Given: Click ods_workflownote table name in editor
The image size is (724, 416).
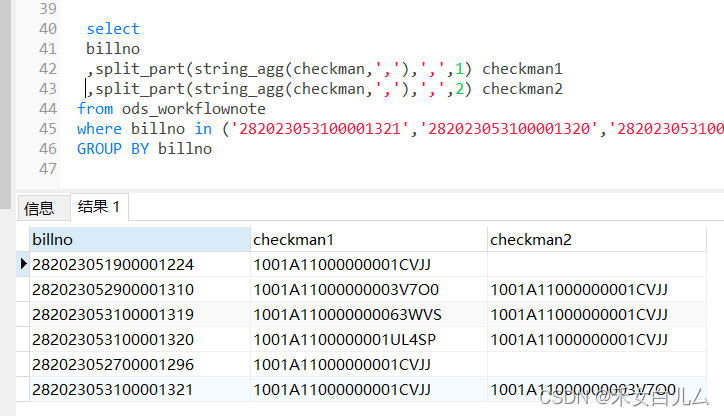Looking at the screenshot, I should coord(193,109).
